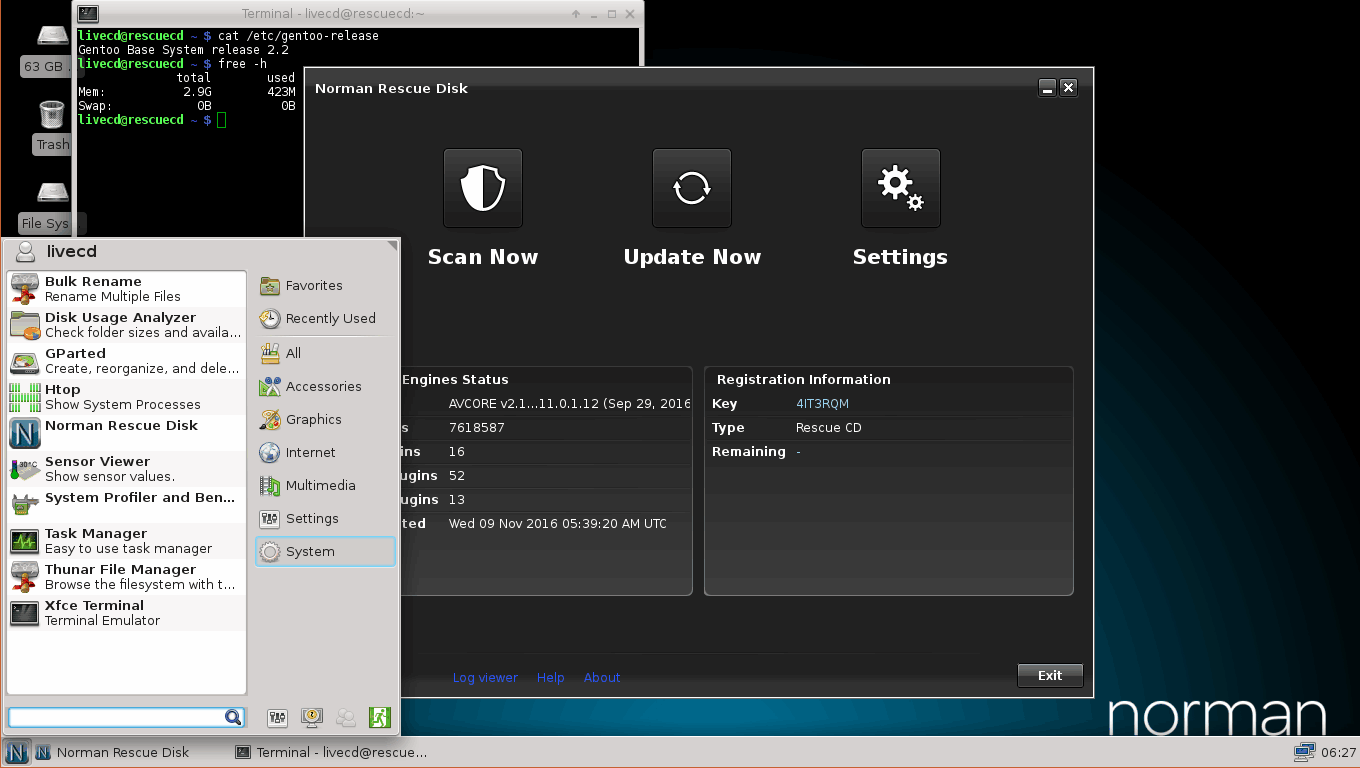Select the Favorites category
Screen dimensions: 1360x768
click(325, 286)
